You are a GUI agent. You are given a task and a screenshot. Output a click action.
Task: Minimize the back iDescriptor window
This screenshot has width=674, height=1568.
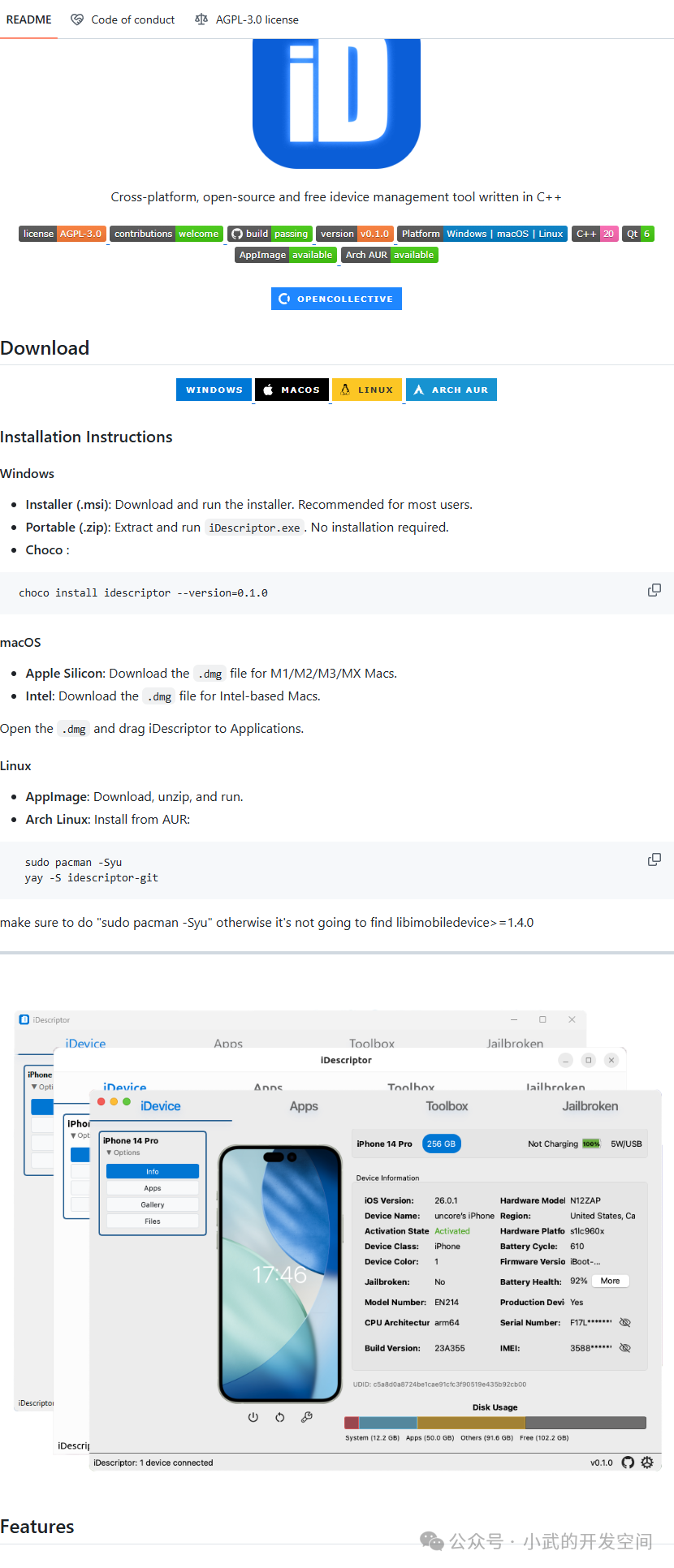(514, 1019)
